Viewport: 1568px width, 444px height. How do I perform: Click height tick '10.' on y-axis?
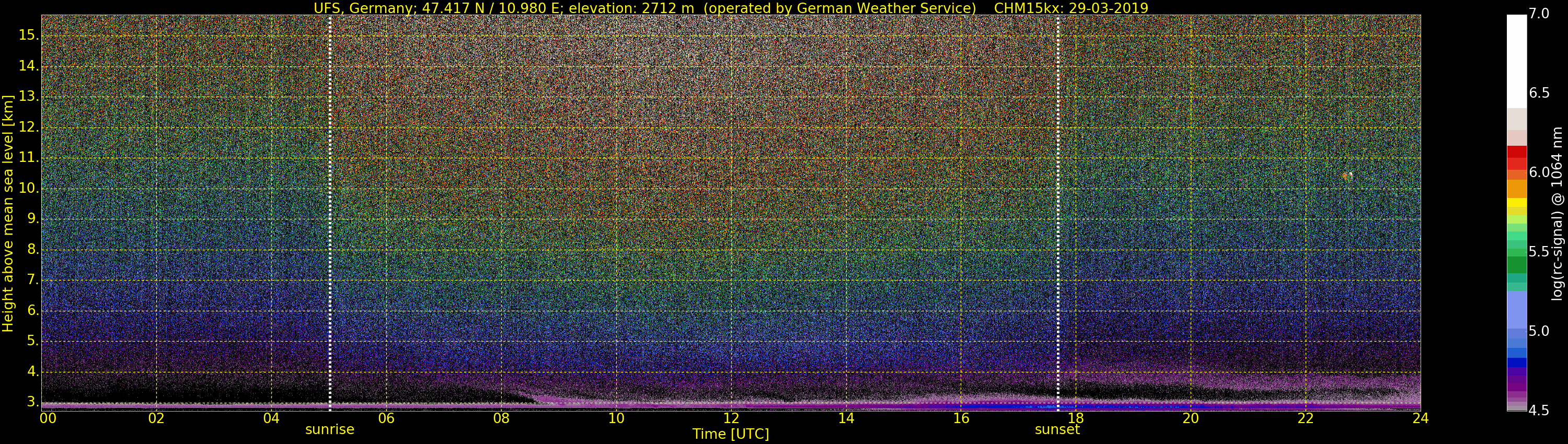pos(29,189)
